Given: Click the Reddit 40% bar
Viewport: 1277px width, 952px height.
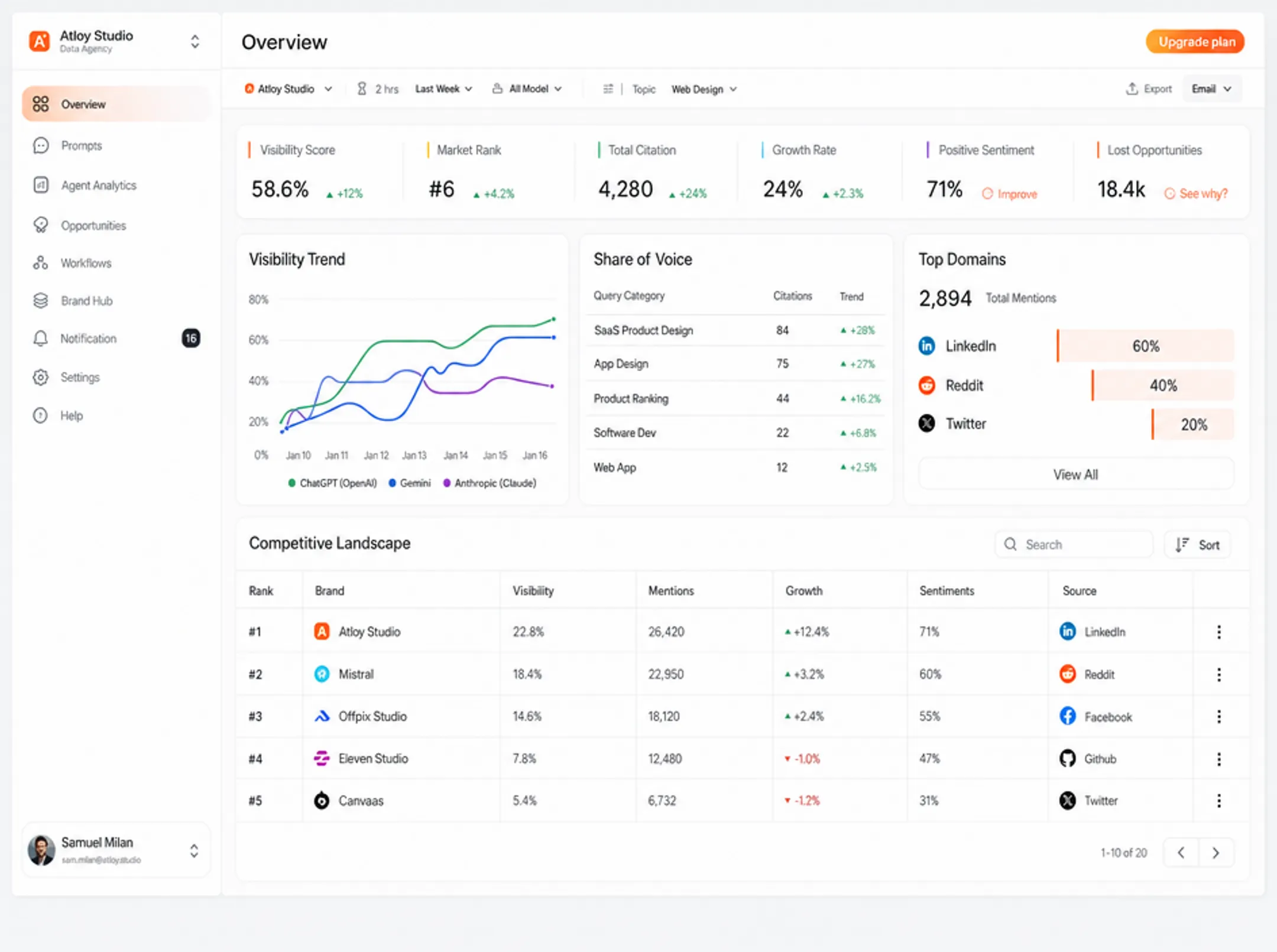Looking at the screenshot, I should [1163, 385].
